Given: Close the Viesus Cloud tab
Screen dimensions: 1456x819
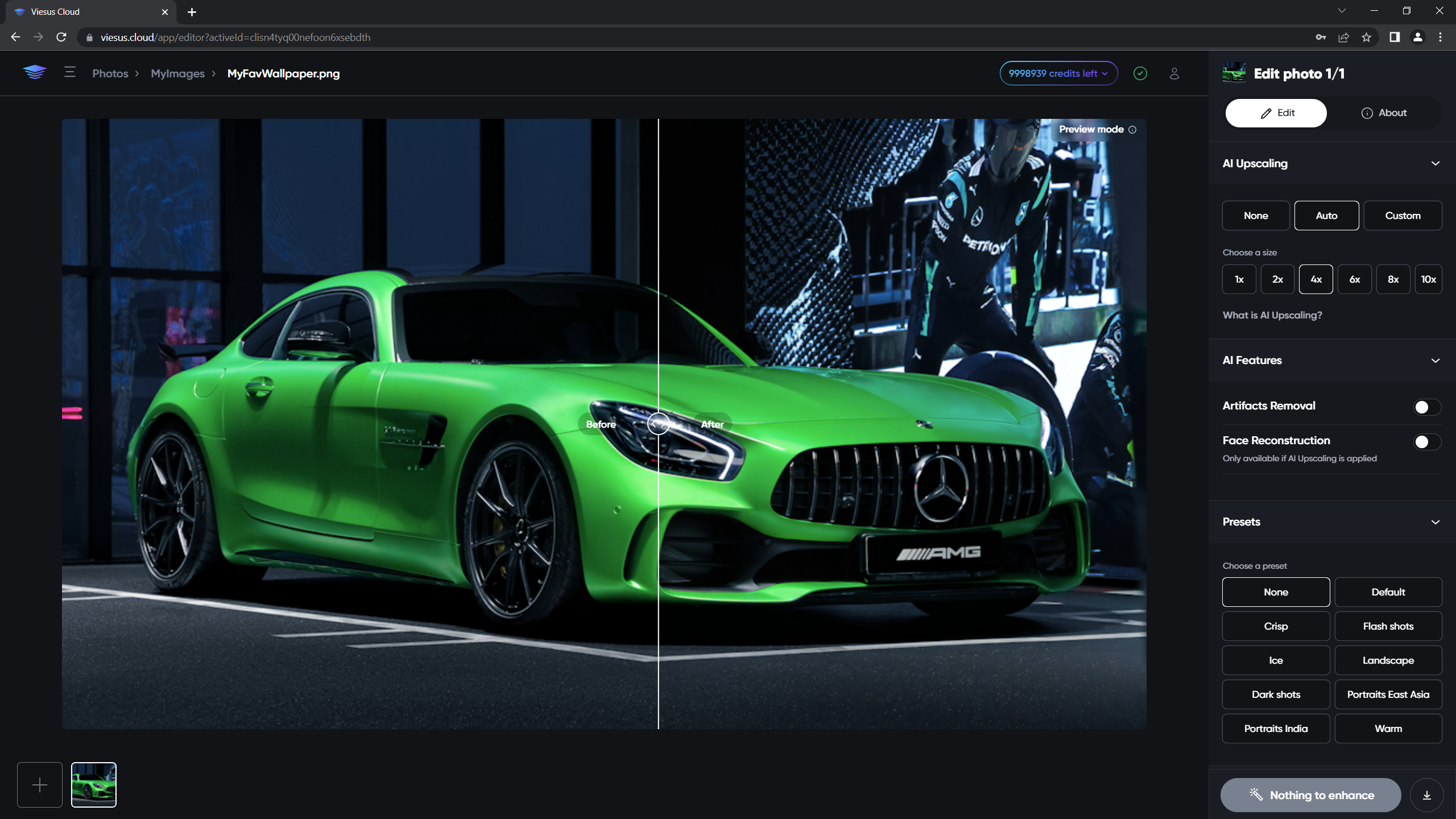Looking at the screenshot, I should [x=165, y=12].
